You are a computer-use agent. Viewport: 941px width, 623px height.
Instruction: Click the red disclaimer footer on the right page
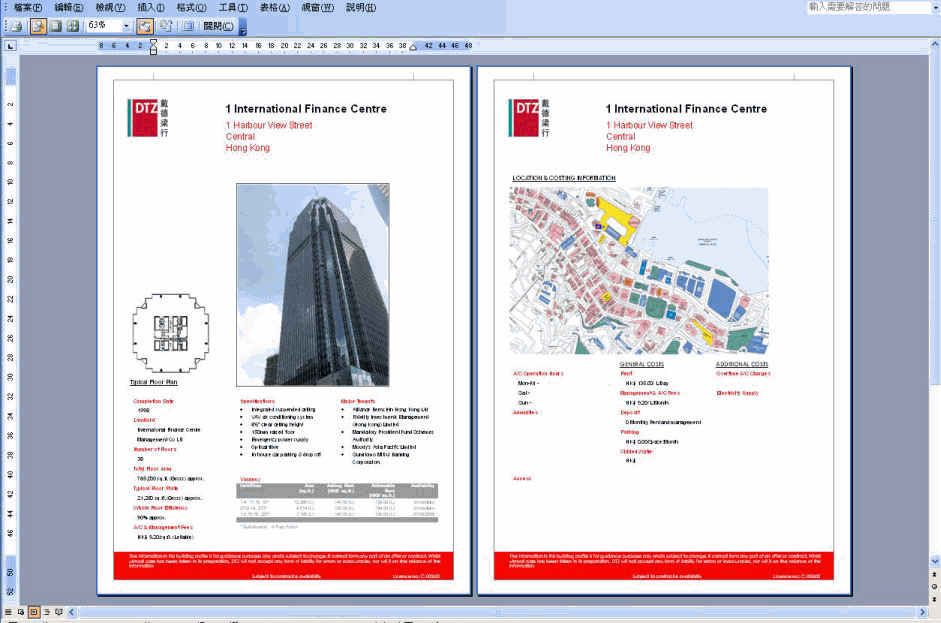(x=664, y=566)
